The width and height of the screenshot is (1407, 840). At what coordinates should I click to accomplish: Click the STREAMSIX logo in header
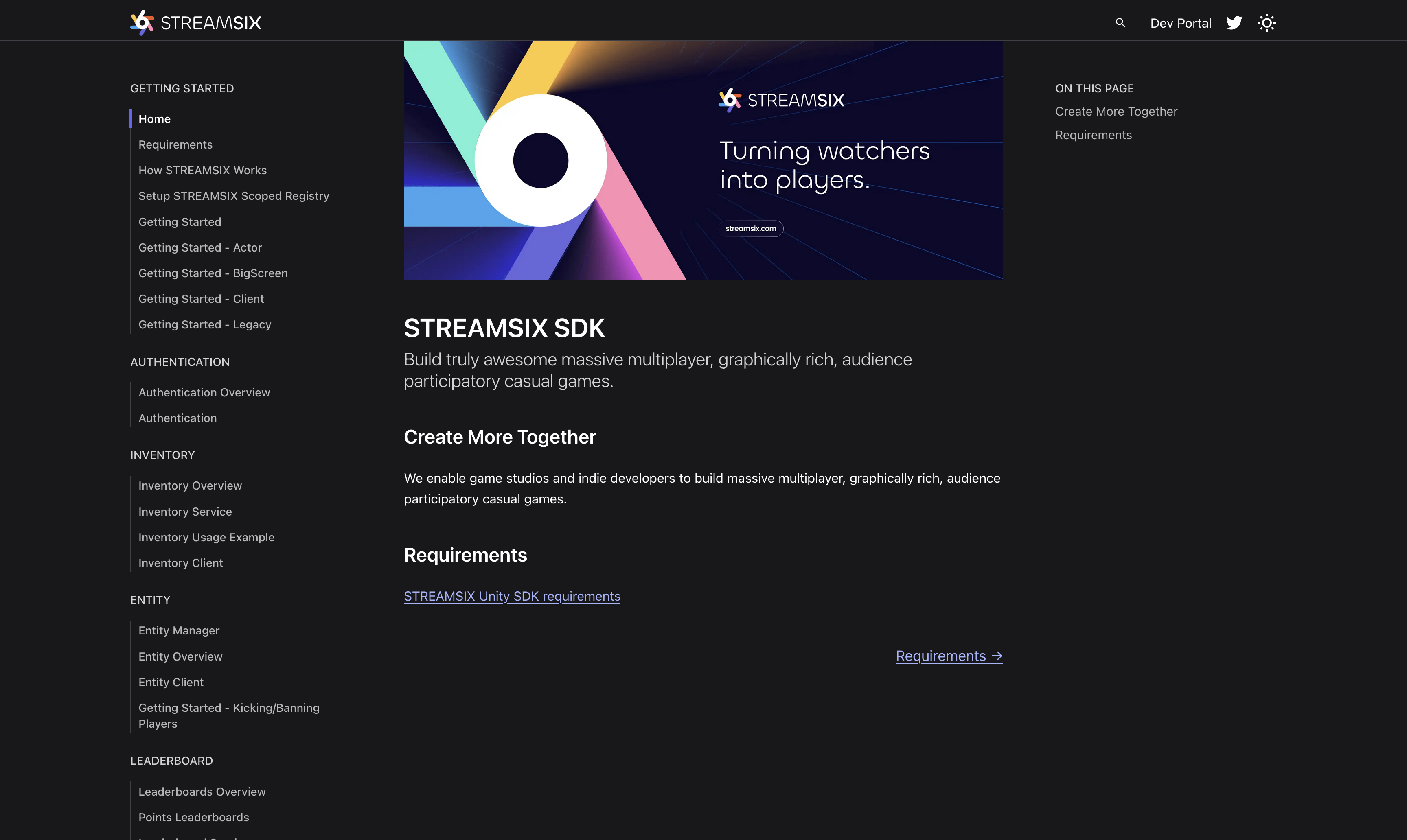[196, 23]
